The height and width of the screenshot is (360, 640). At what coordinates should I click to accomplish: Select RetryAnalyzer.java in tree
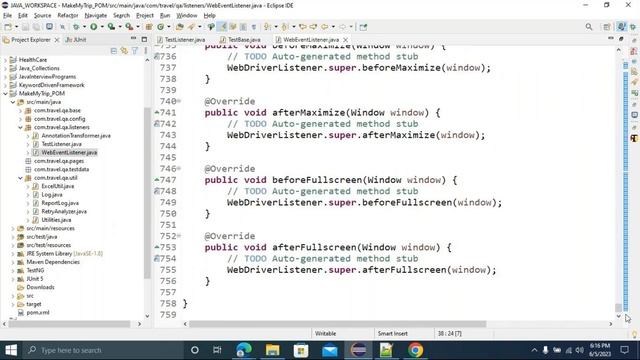[64, 211]
